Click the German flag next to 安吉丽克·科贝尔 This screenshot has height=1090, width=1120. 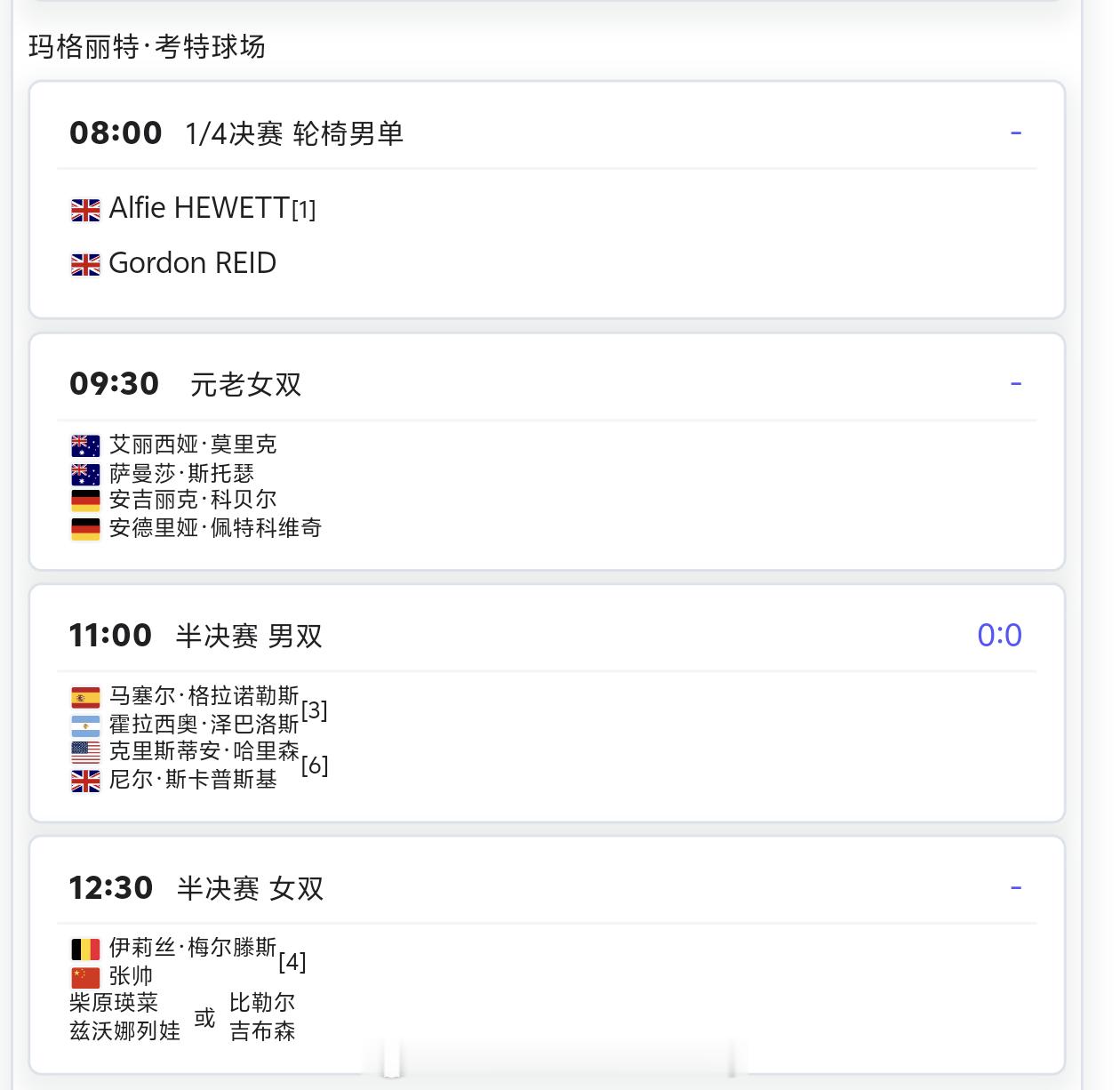coord(85,501)
